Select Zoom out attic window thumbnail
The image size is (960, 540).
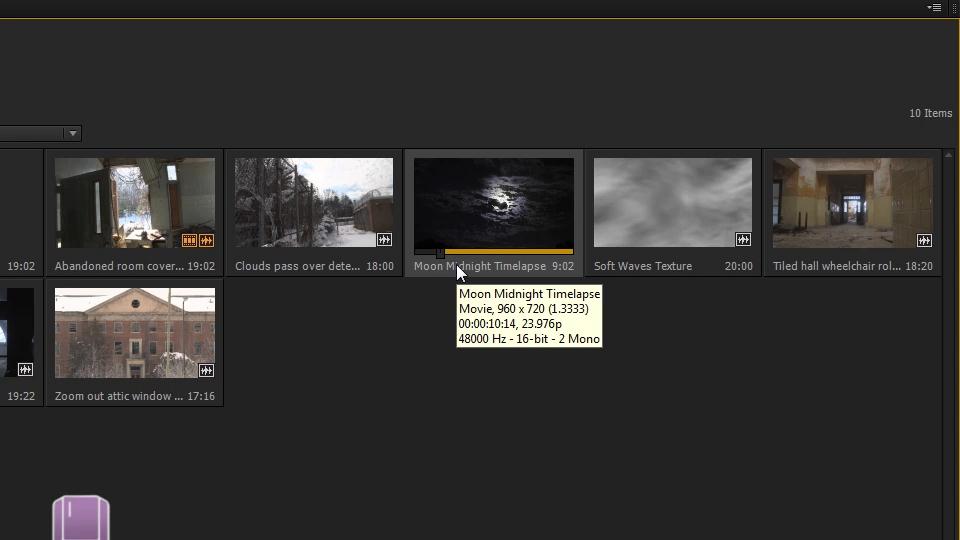click(x=135, y=333)
